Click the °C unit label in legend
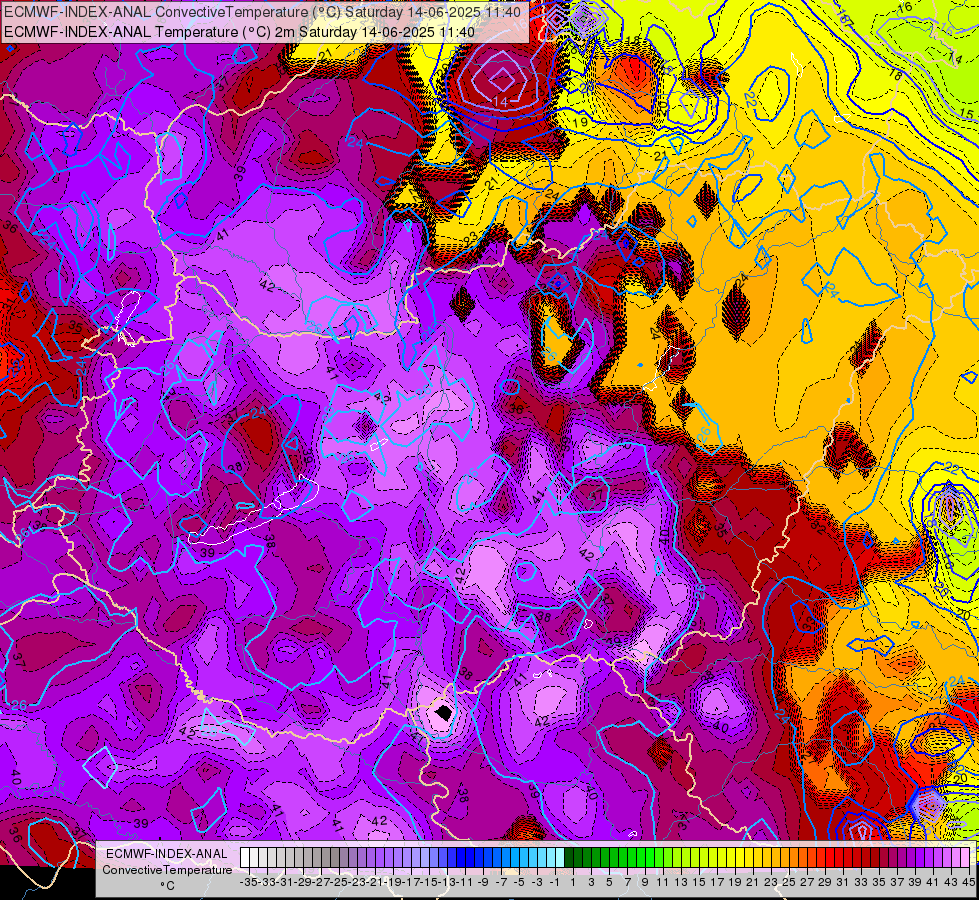This screenshot has width=979, height=900. tap(167, 886)
